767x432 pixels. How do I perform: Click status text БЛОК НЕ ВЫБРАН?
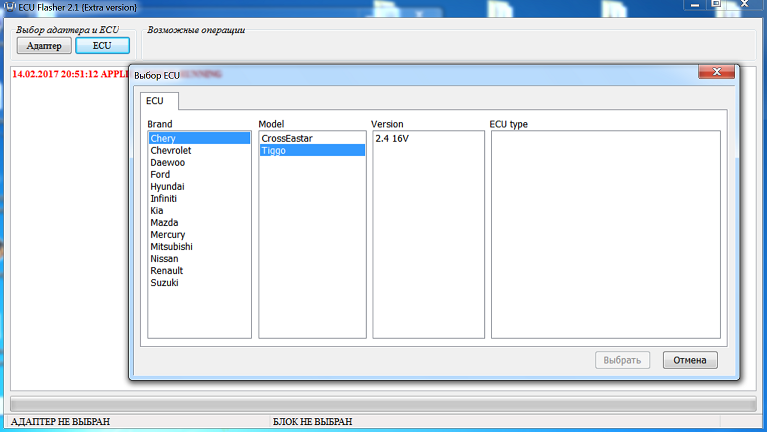click(312, 421)
